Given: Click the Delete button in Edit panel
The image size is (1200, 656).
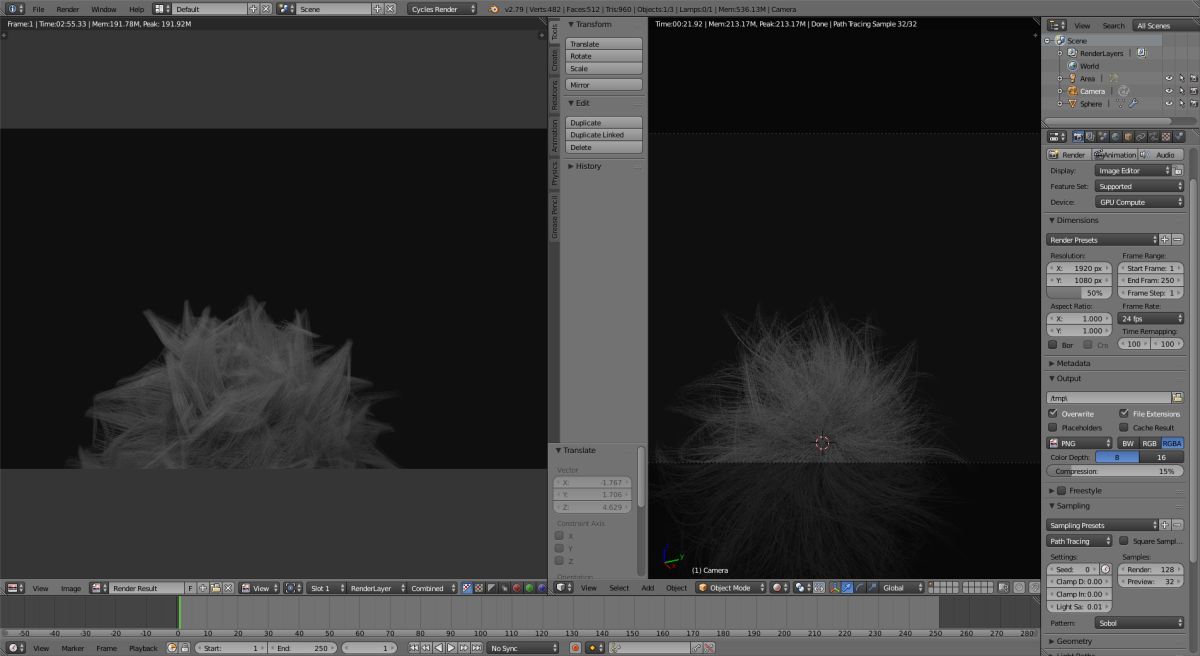Looking at the screenshot, I should click(x=604, y=147).
